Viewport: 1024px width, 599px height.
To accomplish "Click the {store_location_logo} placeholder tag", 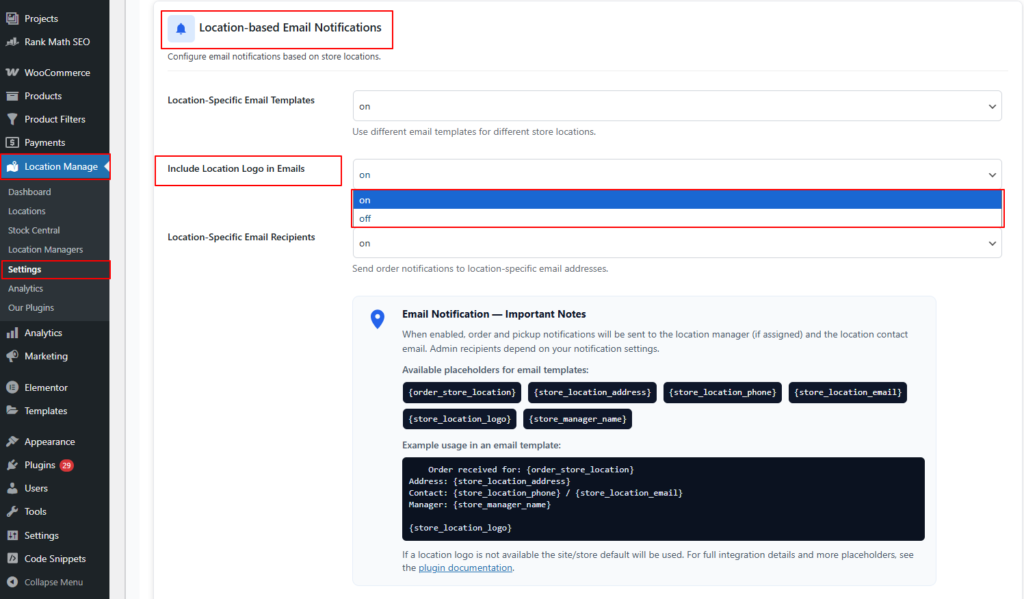I will tap(461, 419).
